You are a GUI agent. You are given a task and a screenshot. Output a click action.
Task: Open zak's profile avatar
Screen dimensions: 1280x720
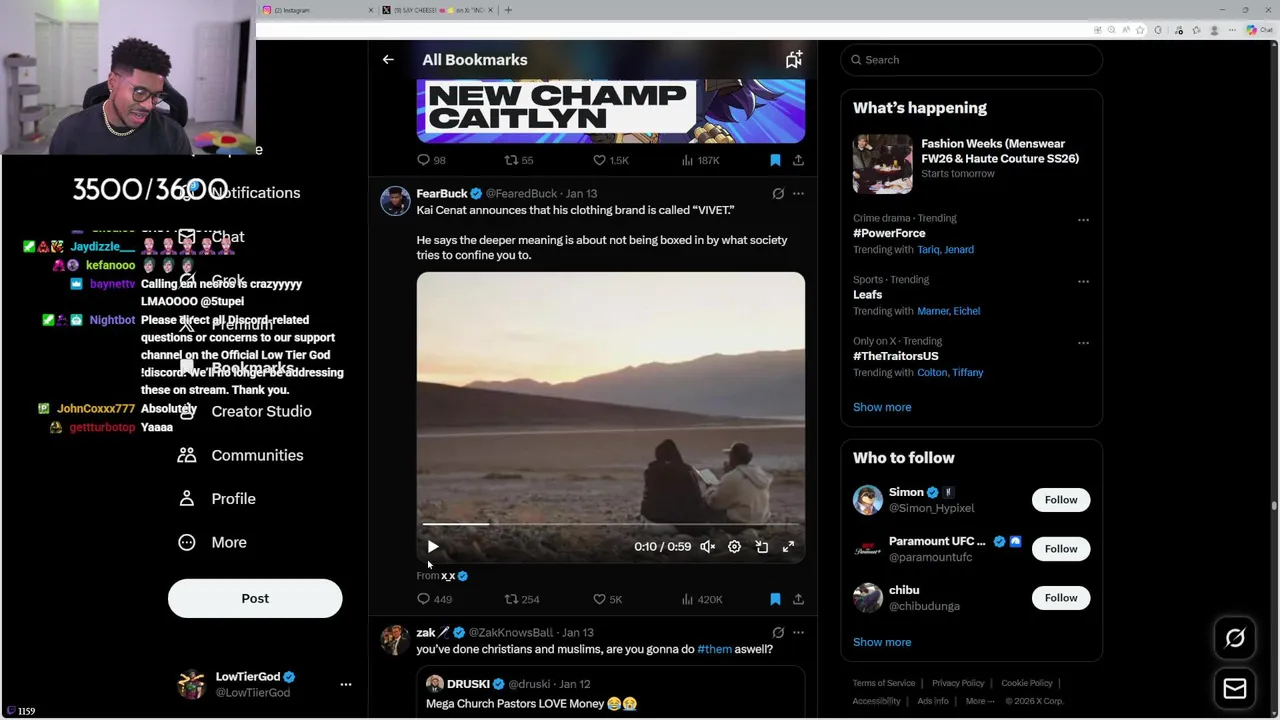pyautogui.click(x=395, y=640)
